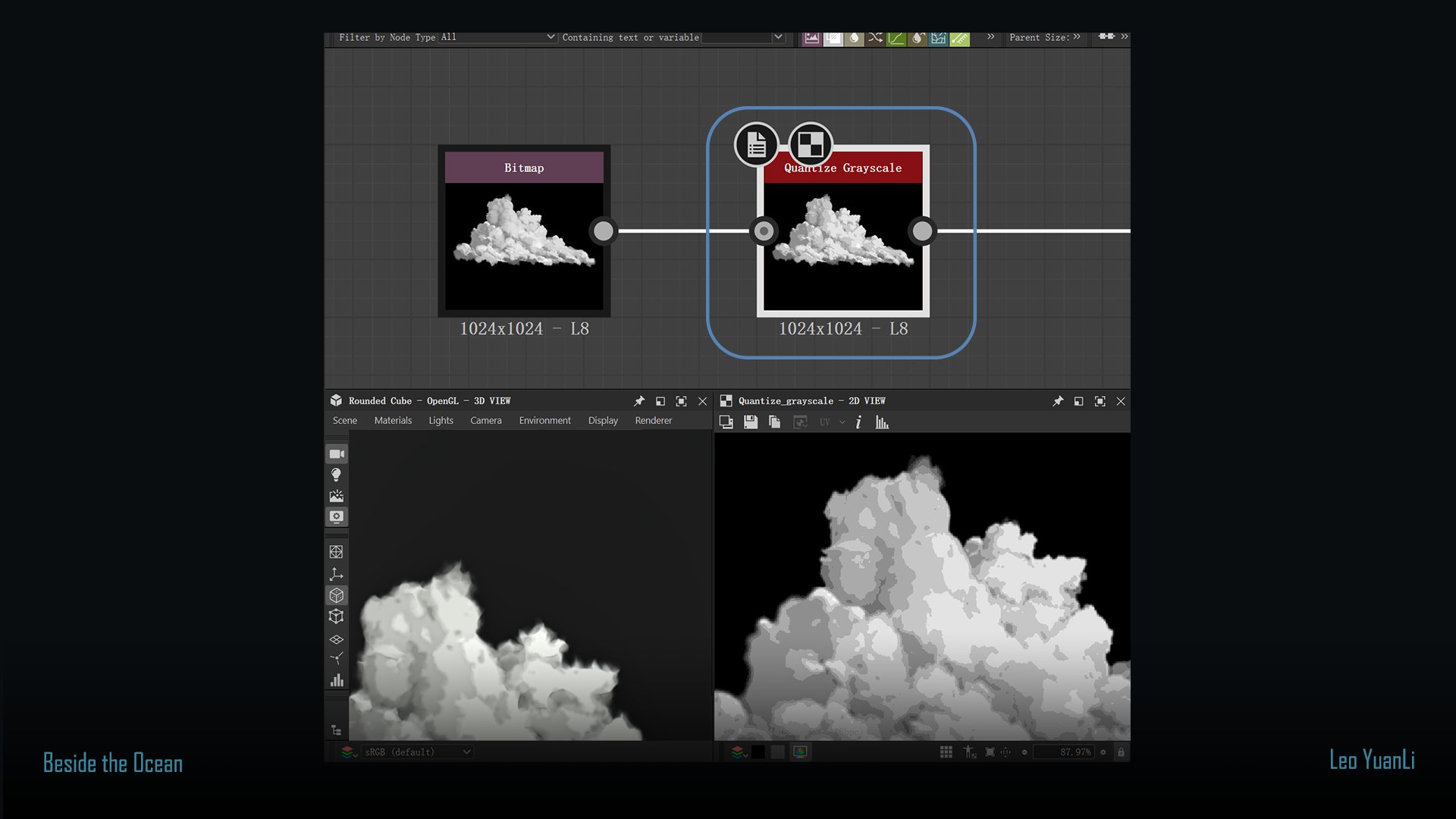Click the save bitmap icon in 2D View
1456x819 pixels.
tap(751, 422)
